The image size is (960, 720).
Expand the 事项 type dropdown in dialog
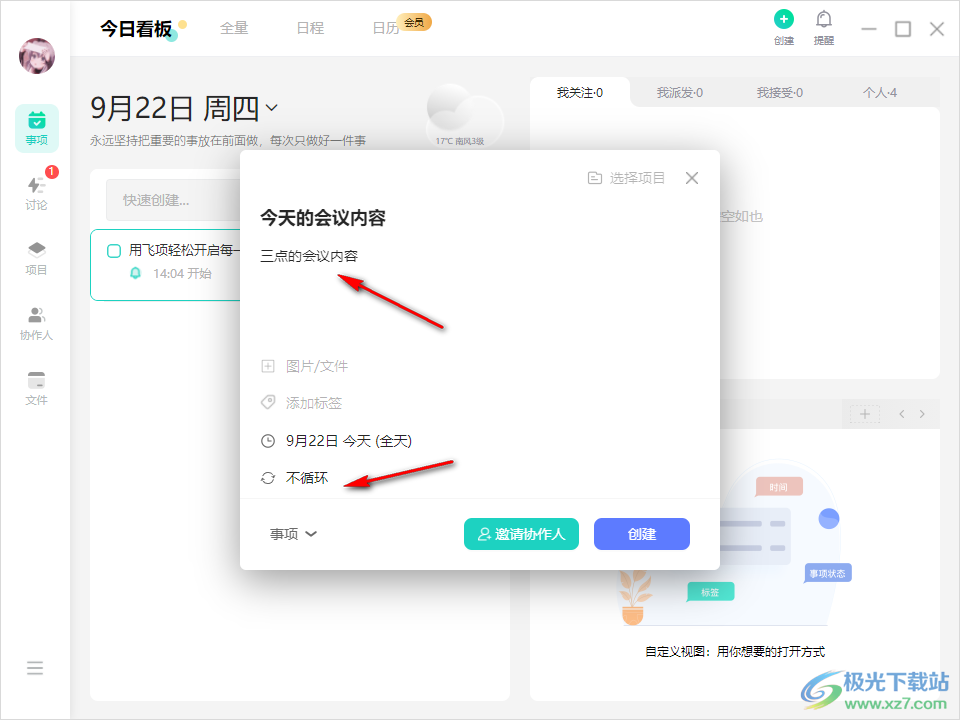[x=293, y=534]
